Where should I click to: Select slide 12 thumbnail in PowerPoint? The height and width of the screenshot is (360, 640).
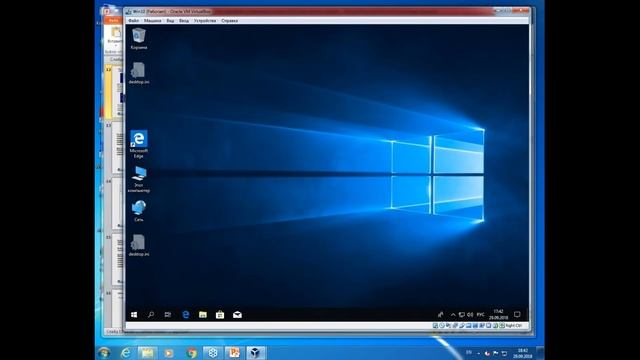tap(118, 92)
